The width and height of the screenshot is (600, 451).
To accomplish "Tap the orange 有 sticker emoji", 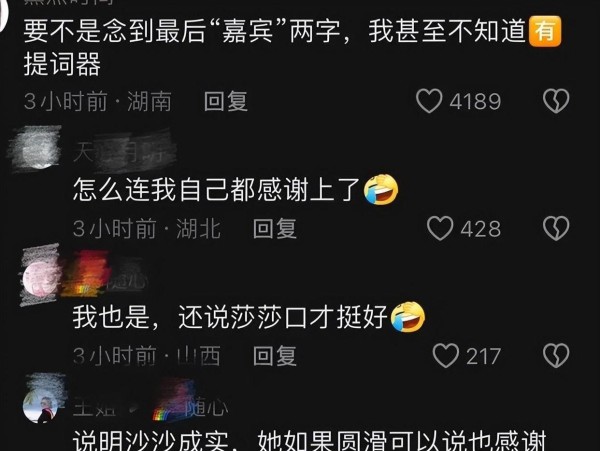I will pyautogui.click(x=545, y=31).
